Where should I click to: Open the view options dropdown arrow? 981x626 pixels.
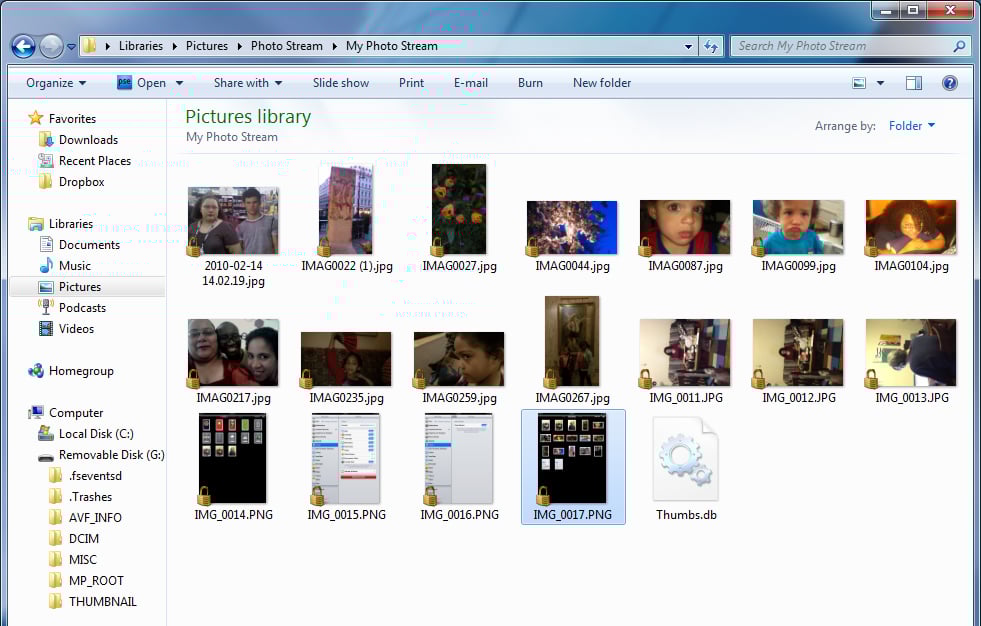880,83
